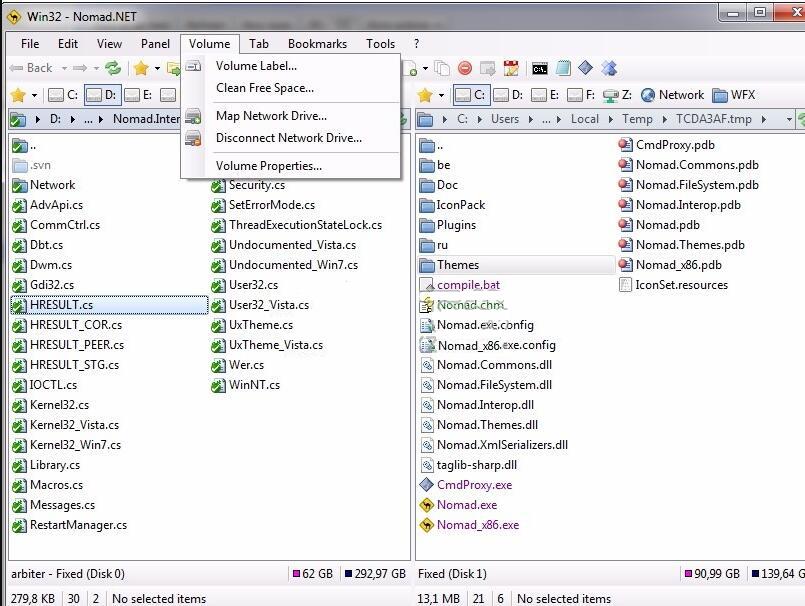
Task: Click the Disconnect Network Drive menu icon
Action: point(193,138)
